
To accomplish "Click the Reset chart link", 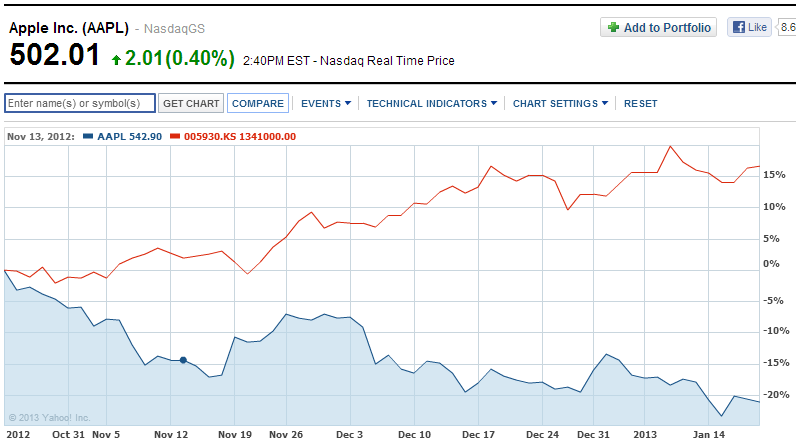I will click(640, 104).
